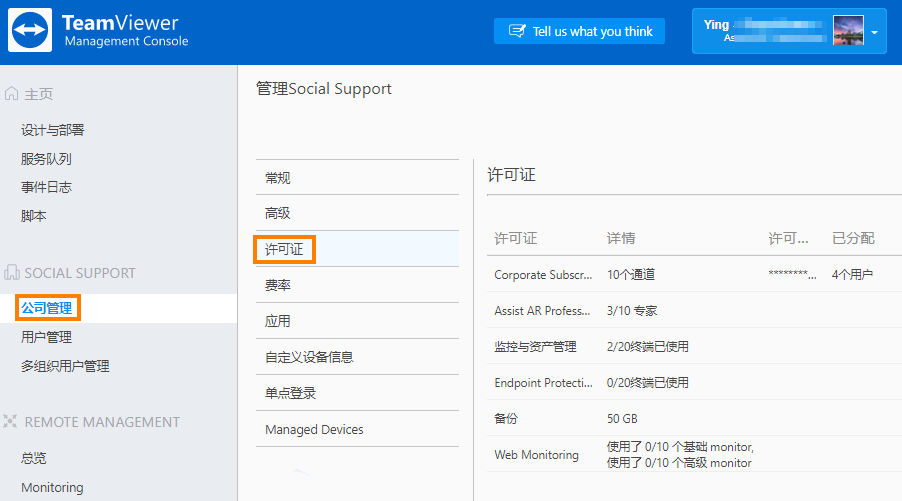902x501 pixels.
Task: Click the 主页 home label
Action: 39,94
